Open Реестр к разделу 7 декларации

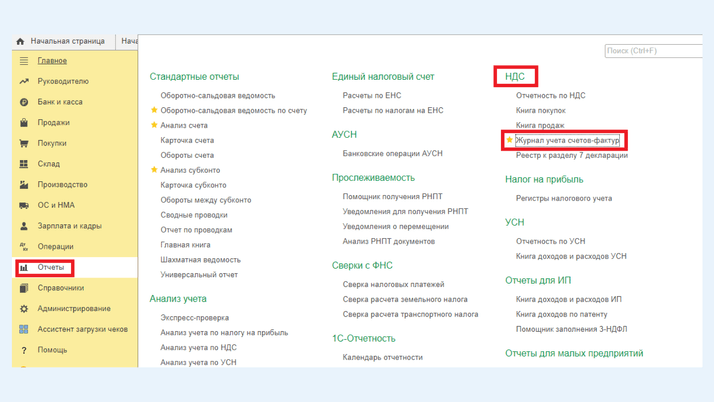pyautogui.click(x=572, y=155)
